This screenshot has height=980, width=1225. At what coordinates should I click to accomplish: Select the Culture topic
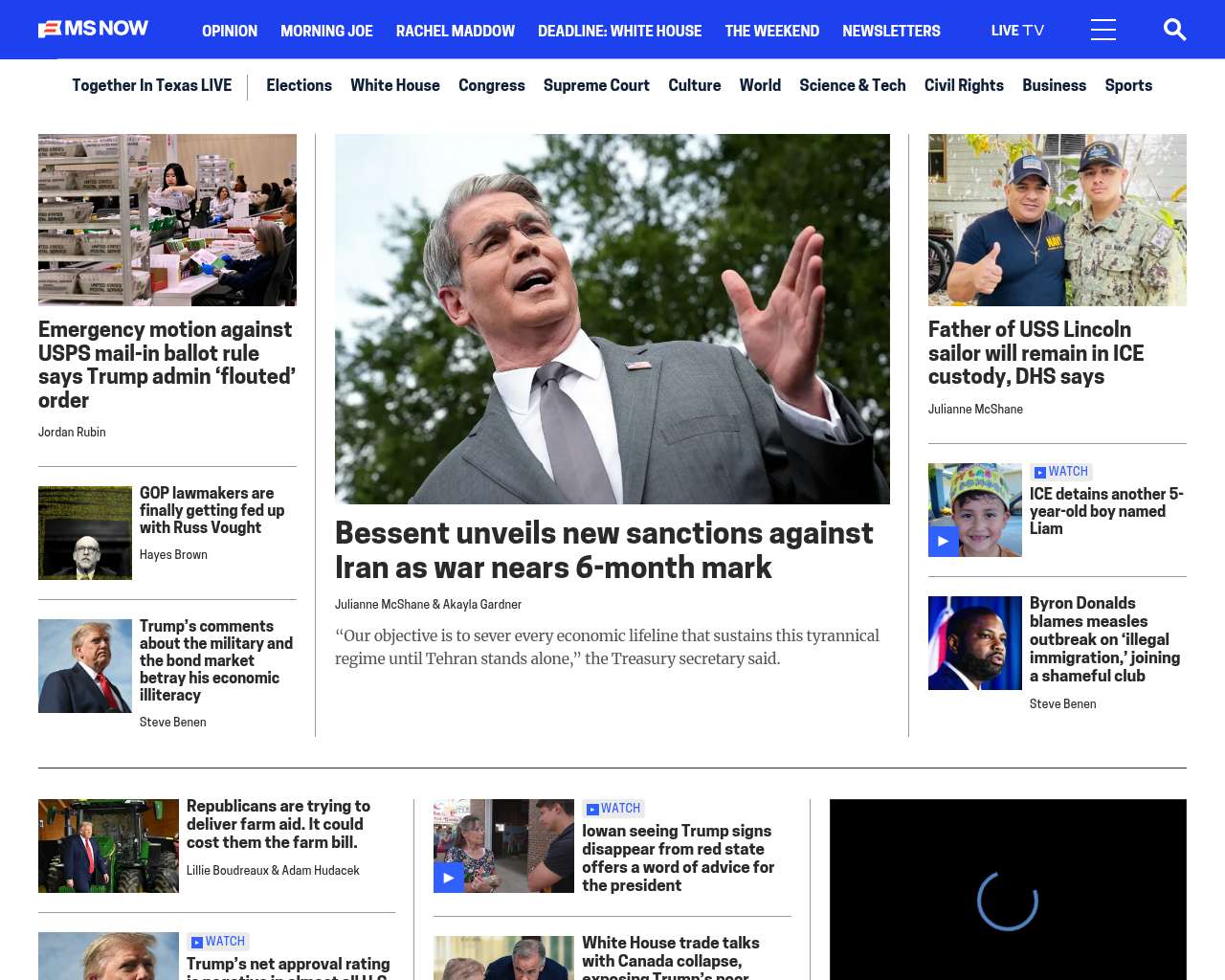pos(695,85)
